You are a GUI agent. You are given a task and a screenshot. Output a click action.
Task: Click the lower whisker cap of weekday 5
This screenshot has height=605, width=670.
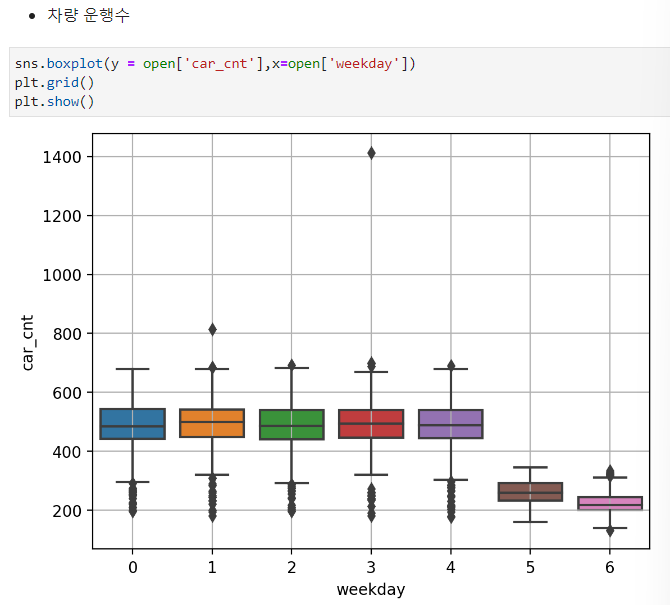[x=530, y=522]
